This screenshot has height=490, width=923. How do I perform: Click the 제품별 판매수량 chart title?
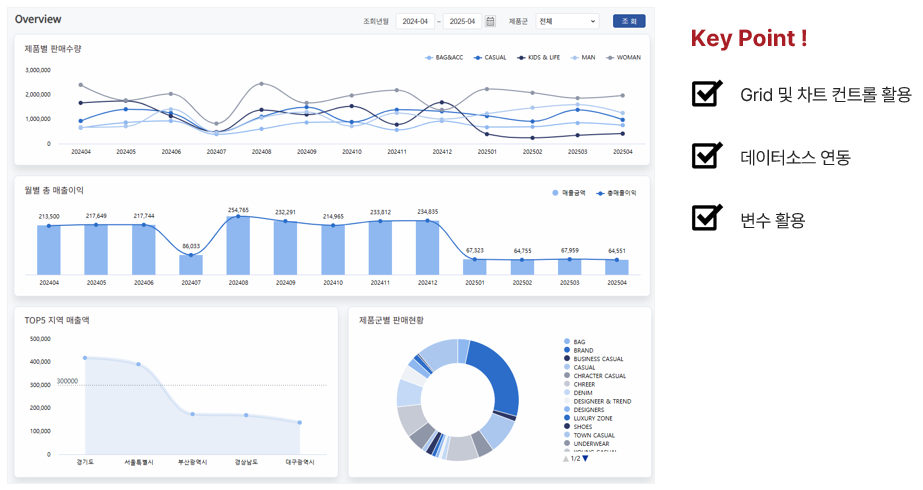tap(53, 49)
